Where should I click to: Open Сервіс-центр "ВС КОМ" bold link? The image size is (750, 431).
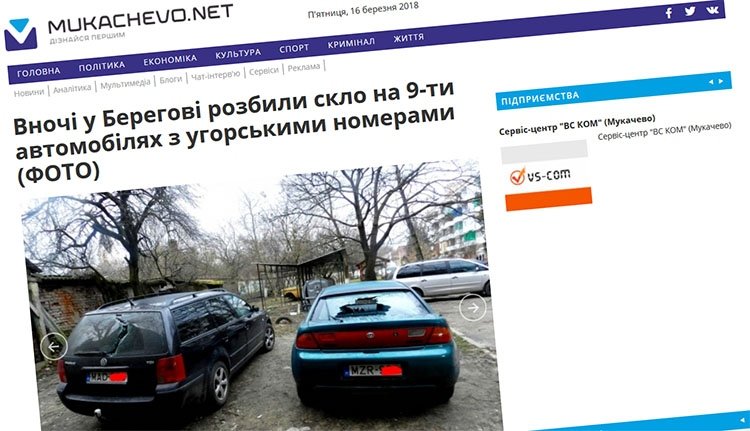pos(577,124)
